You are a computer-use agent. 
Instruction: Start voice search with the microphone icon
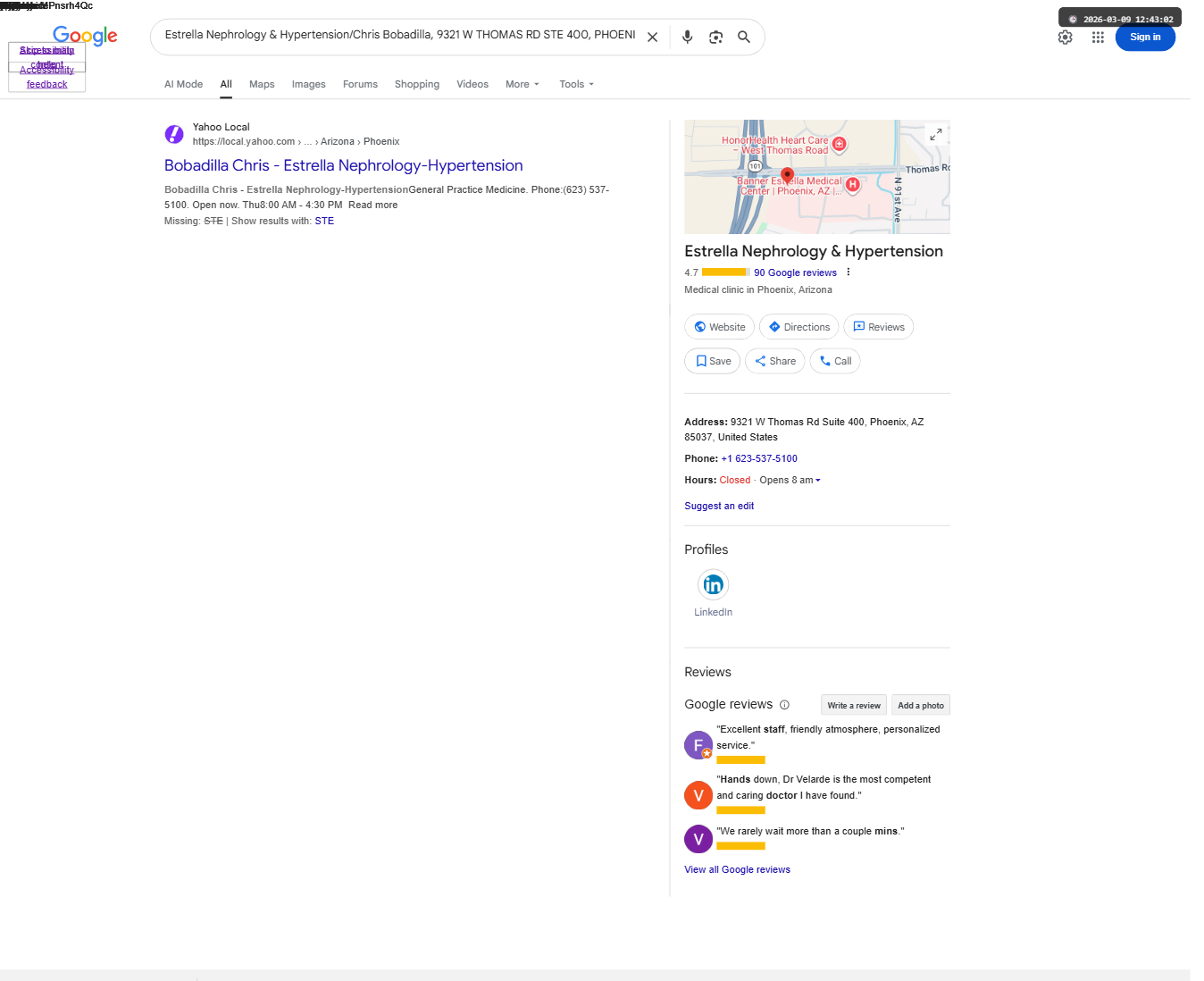click(688, 38)
